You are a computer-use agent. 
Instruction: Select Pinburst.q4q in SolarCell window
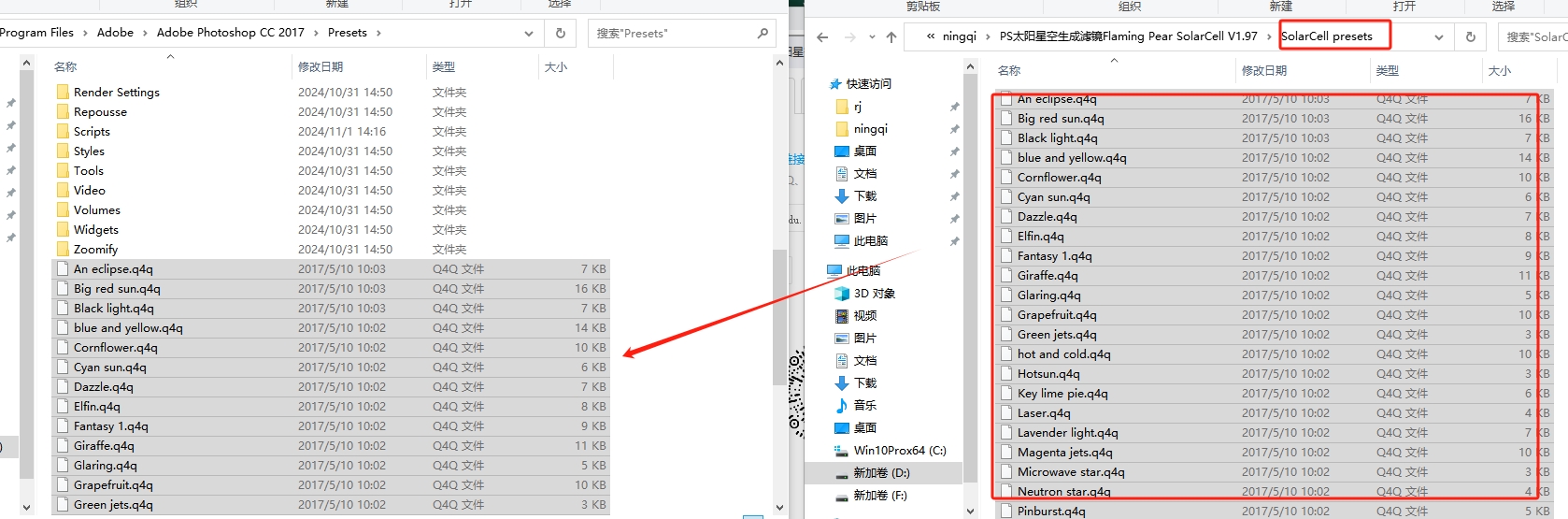[1275, 511]
